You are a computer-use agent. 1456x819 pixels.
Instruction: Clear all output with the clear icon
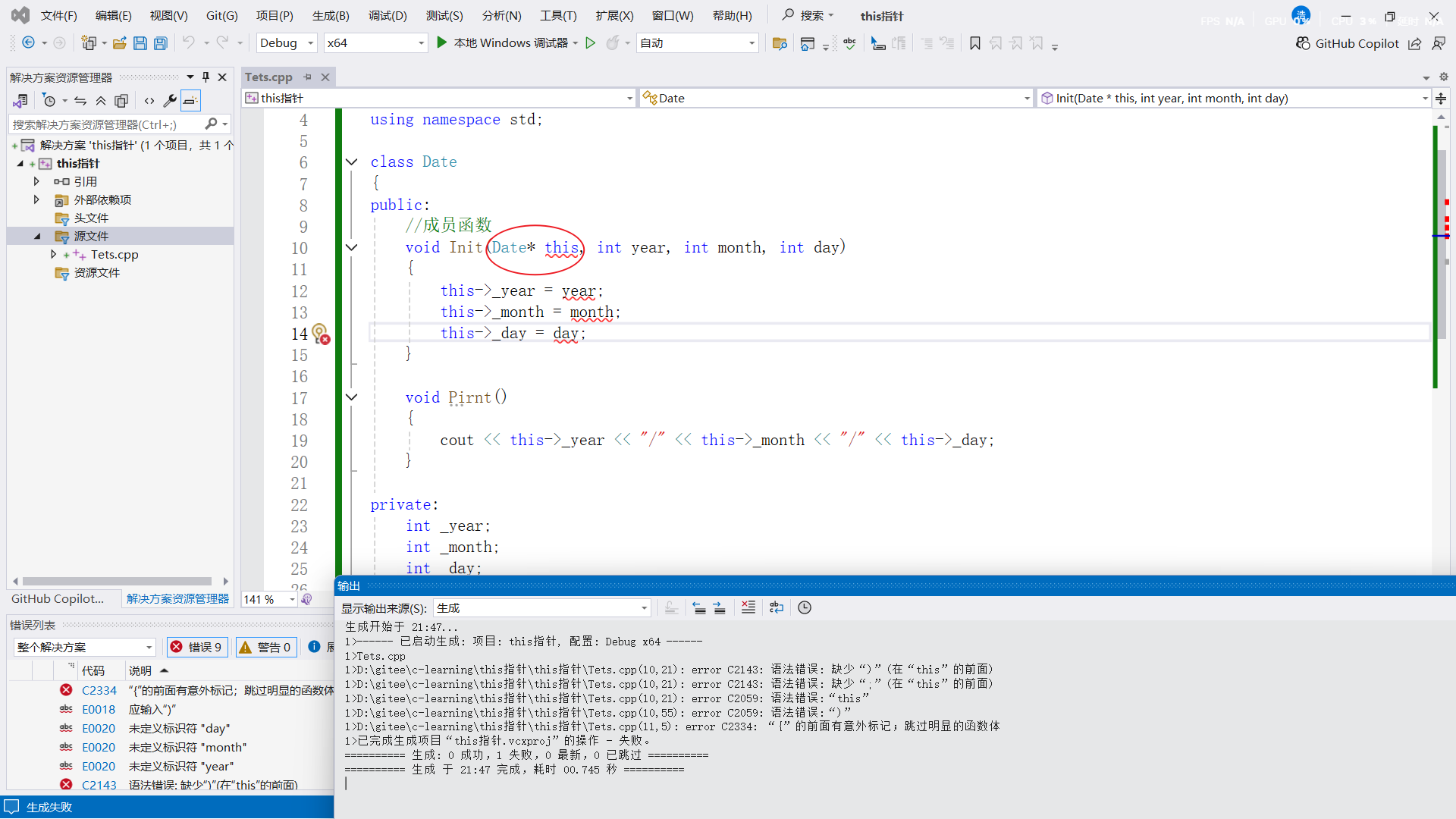748,607
